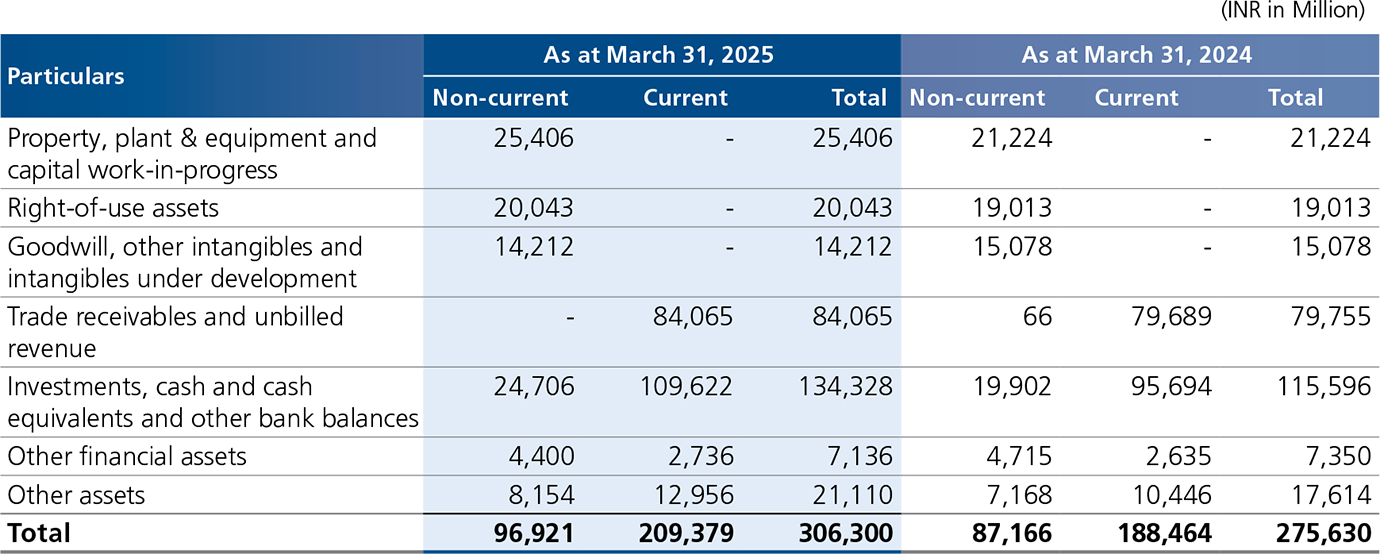Select the Right-of-use assets row label
The image size is (1380, 554).
click(113, 208)
